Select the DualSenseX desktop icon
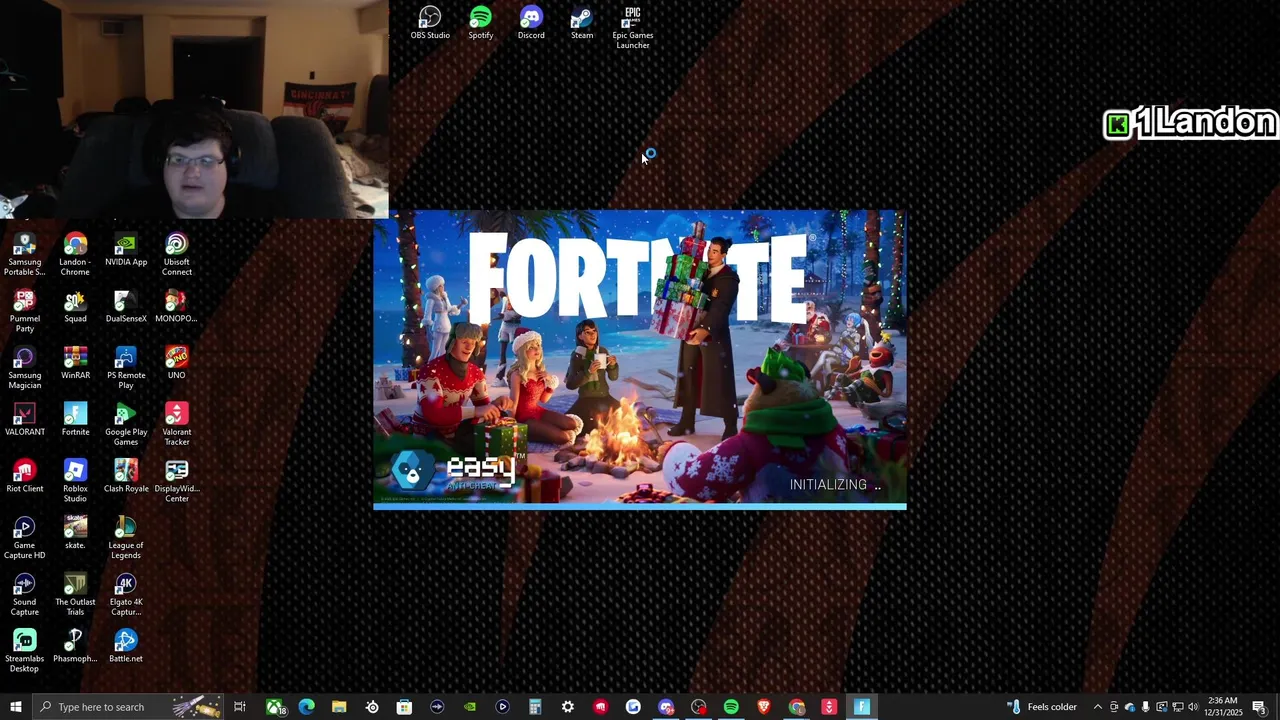This screenshot has width=1280, height=720. 126,307
